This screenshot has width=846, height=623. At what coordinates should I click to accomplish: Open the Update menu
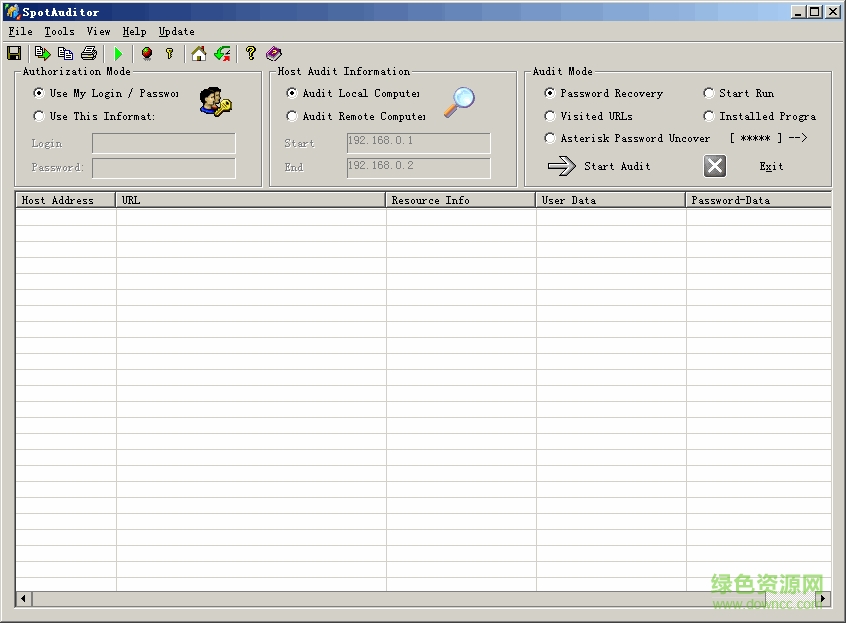click(176, 31)
